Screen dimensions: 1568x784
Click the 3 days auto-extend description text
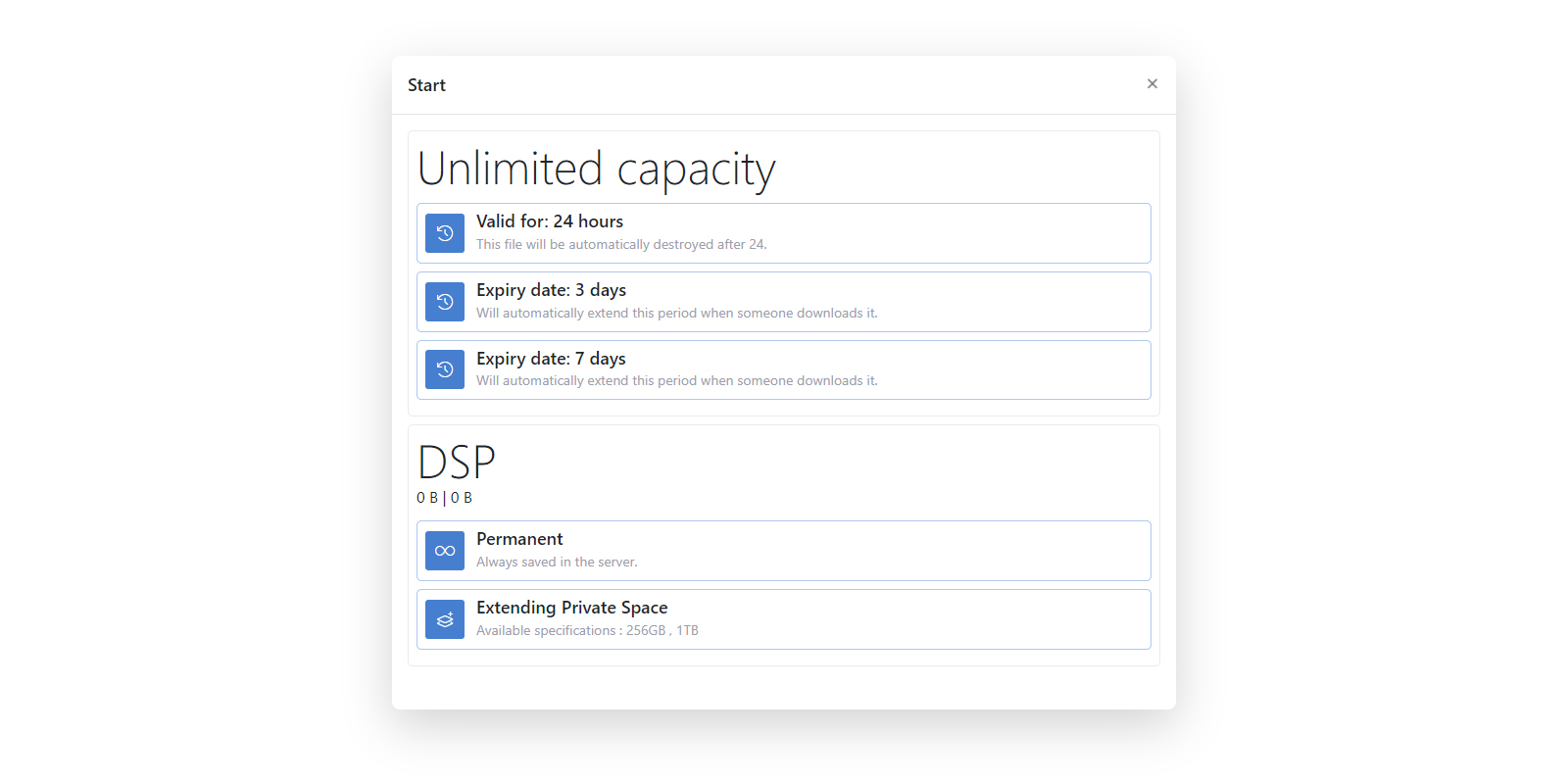tap(676, 314)
